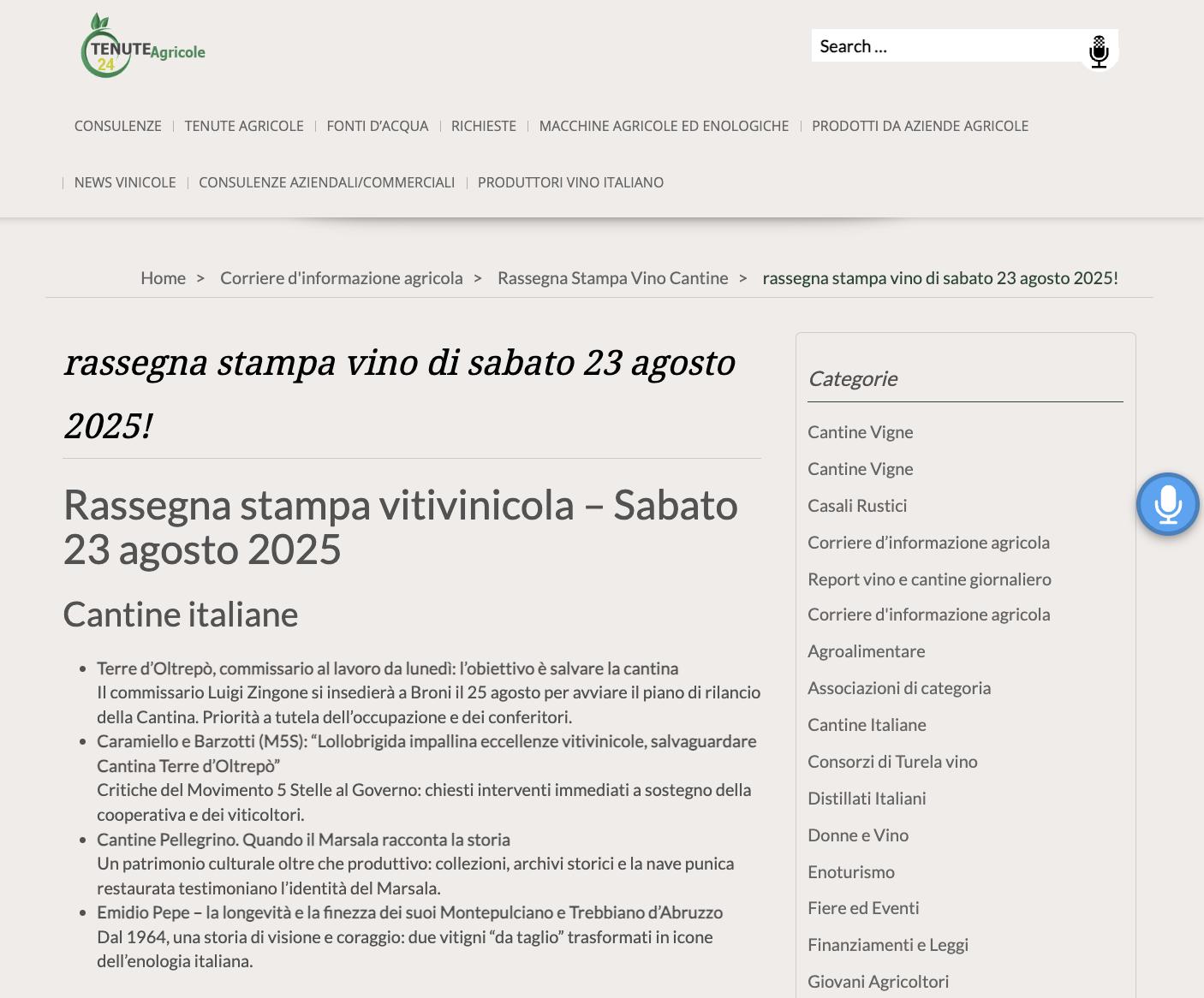Click the 'Cantine italiane' section heading
This screenshot has width=1204, height=998.
(181, 615)
